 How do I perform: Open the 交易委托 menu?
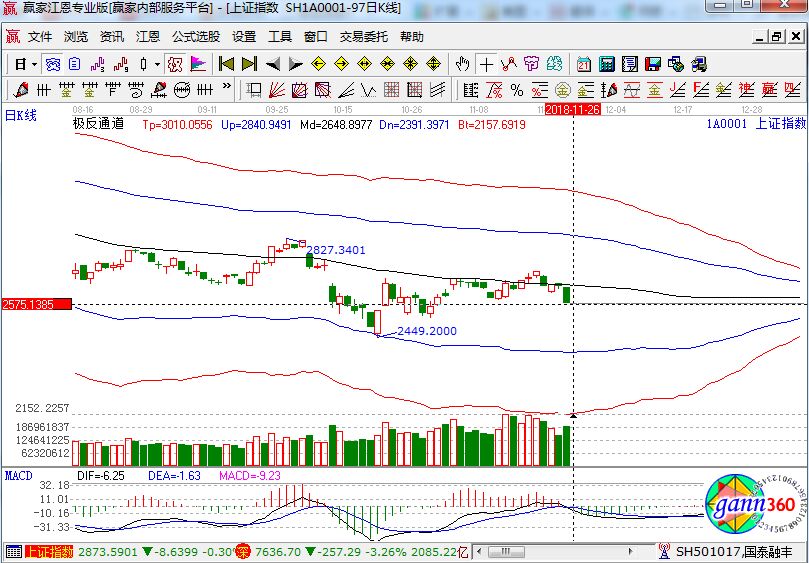(364, 36)
